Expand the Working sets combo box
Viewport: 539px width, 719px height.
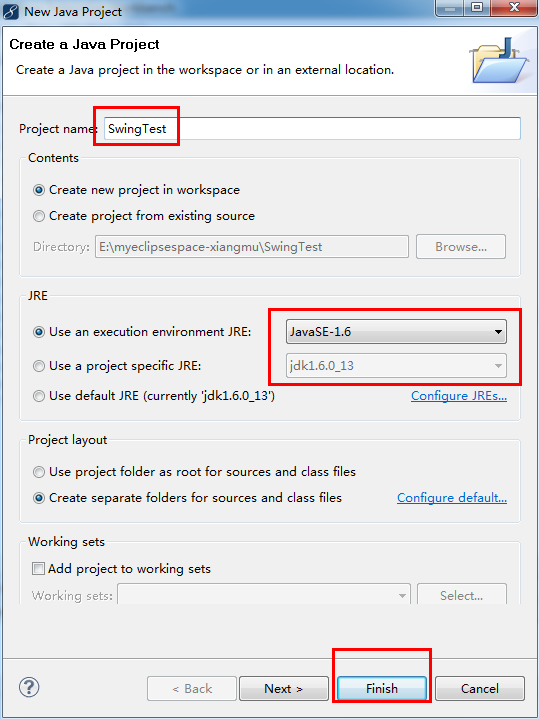coord(264,595)
